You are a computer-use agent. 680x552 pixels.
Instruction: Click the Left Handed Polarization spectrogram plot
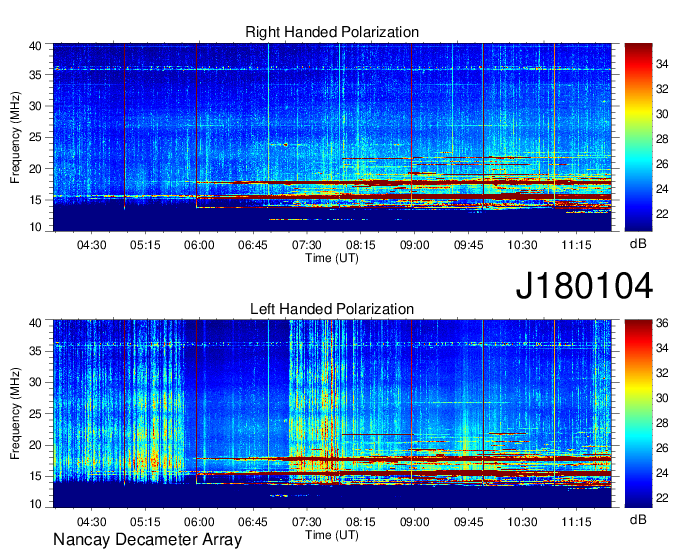click(x=332, y=414)
